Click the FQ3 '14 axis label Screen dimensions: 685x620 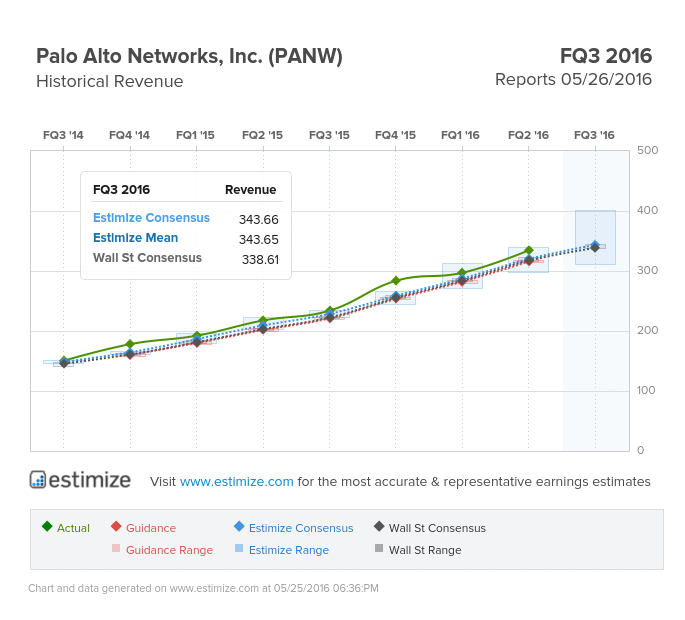click(63, 135)
